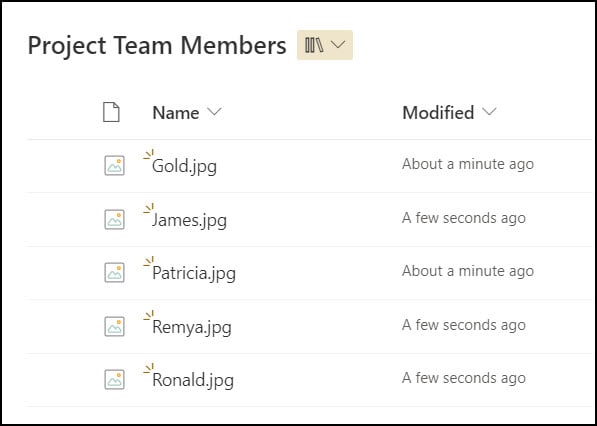Click the new-item glimmer icon on Remya.jpg
Image resolution: width=597 pixels, height=426 pixels.
pos(148,315)
